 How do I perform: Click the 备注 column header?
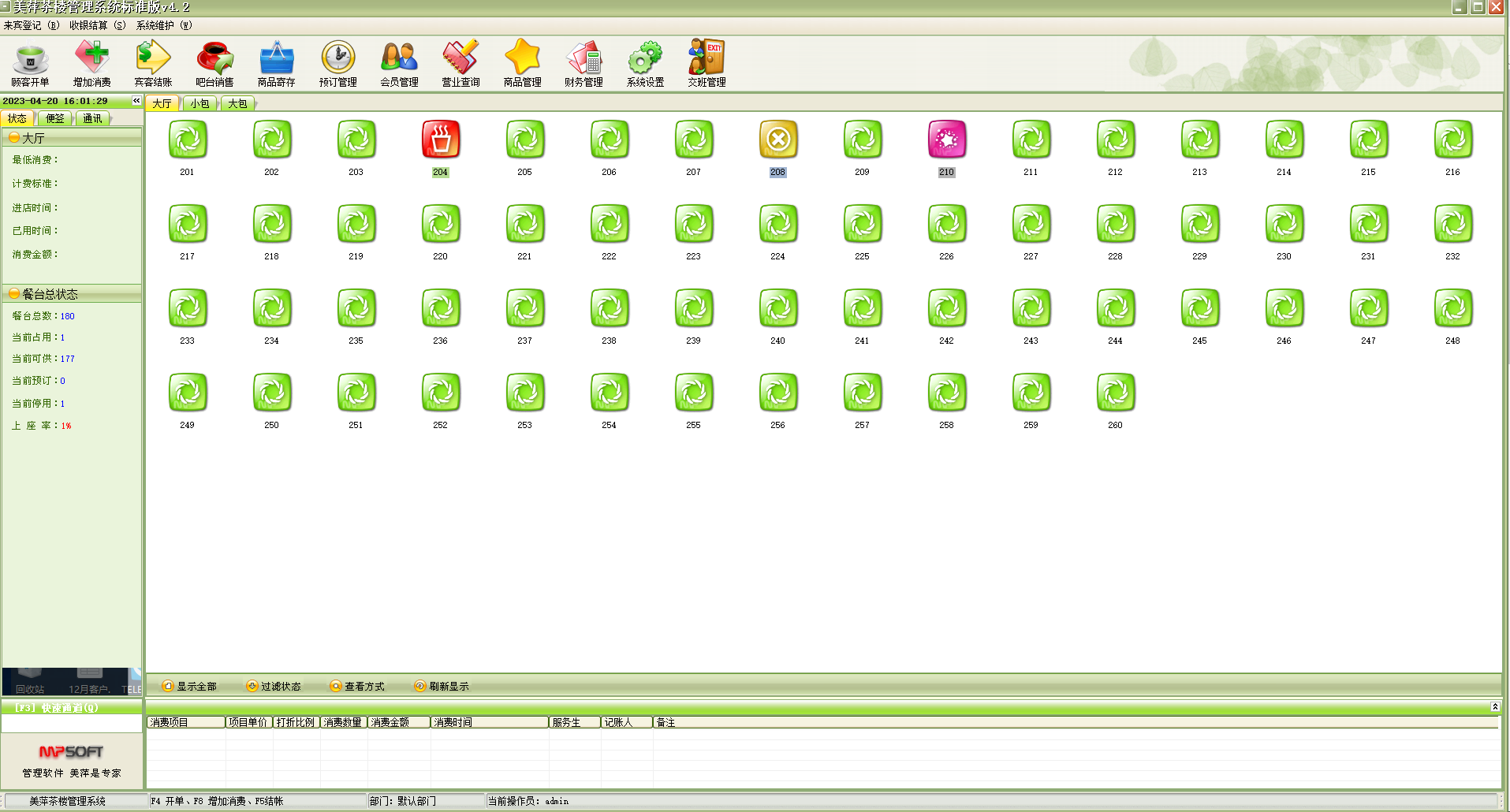pyautogui.click(x=1076, y=722)
